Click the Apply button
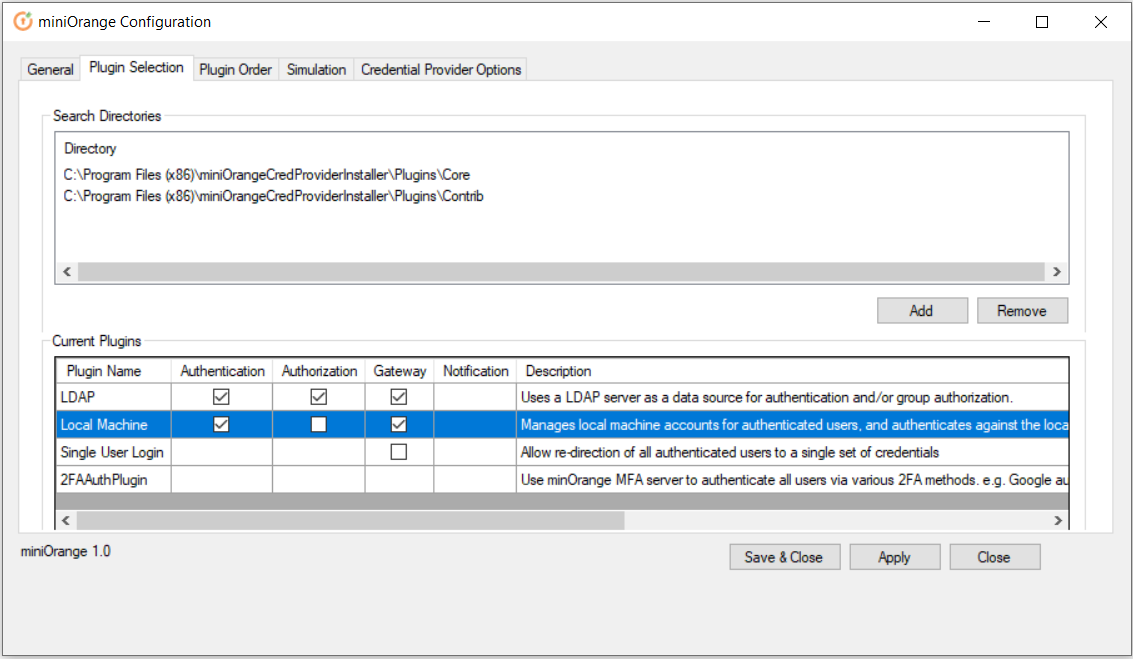Image resolution: width=1133 pixels, height=659 pixels. click(895, 557)
